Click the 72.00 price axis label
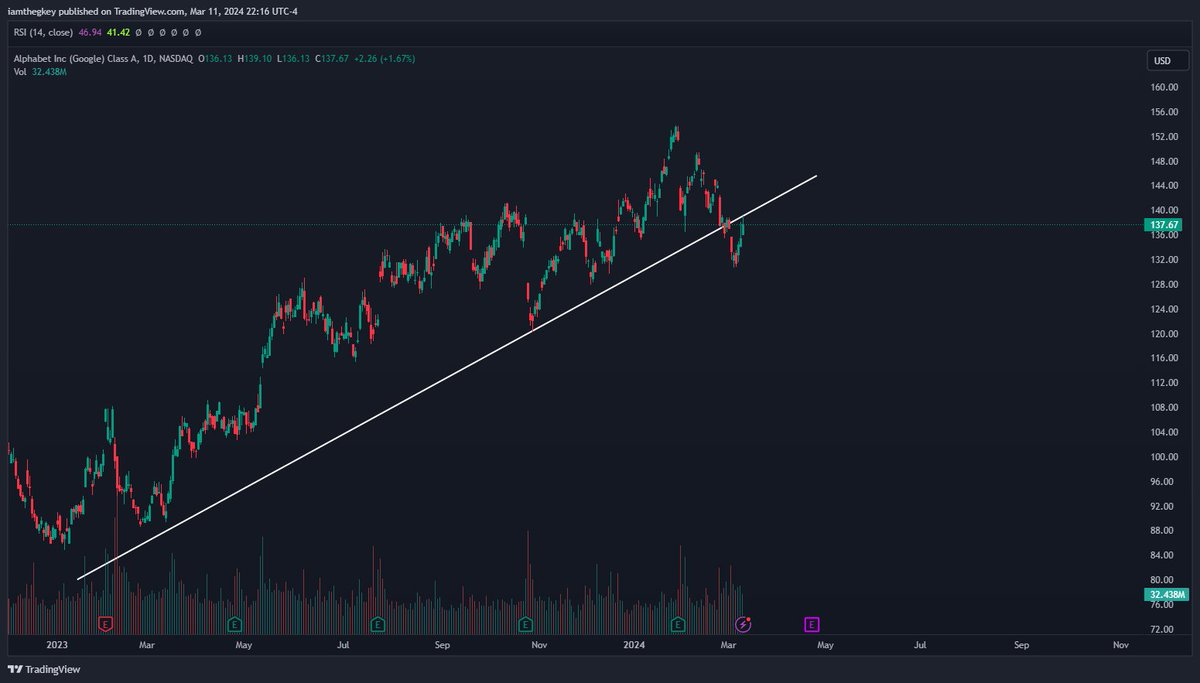The width and height of the screenshot is (1200, 683). pyautogui.click(x=1164, y=629)
